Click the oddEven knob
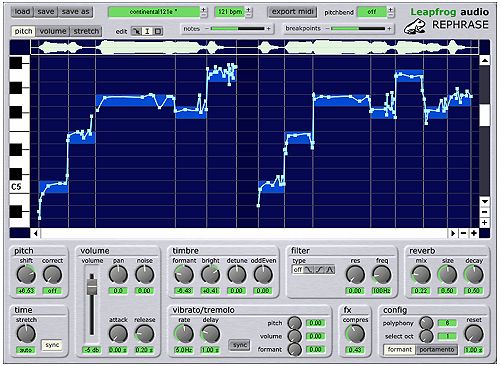The image size is (500, 366). coord(263,275)
